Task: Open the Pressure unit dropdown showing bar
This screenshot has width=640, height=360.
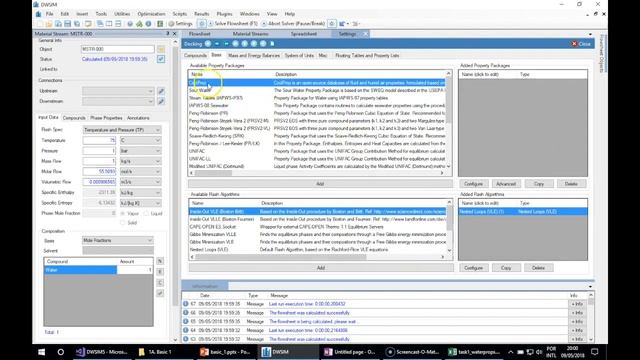Action: 140,151
